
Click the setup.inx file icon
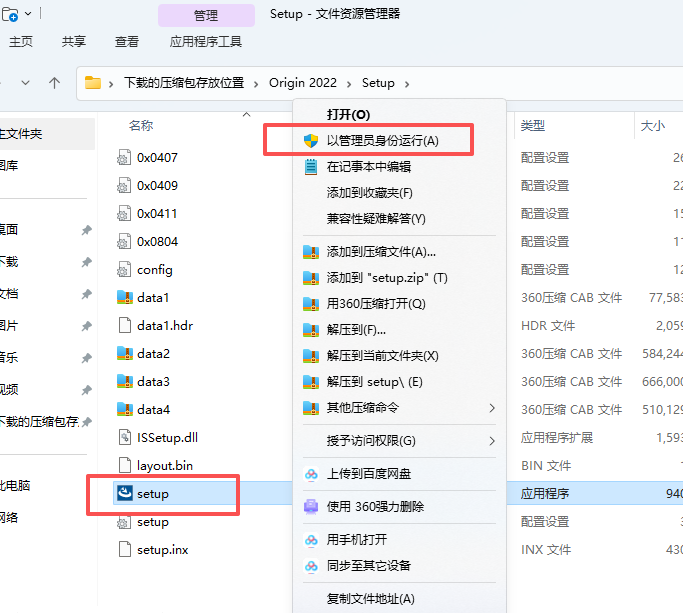pyautogui.click(x=125, y=549)
